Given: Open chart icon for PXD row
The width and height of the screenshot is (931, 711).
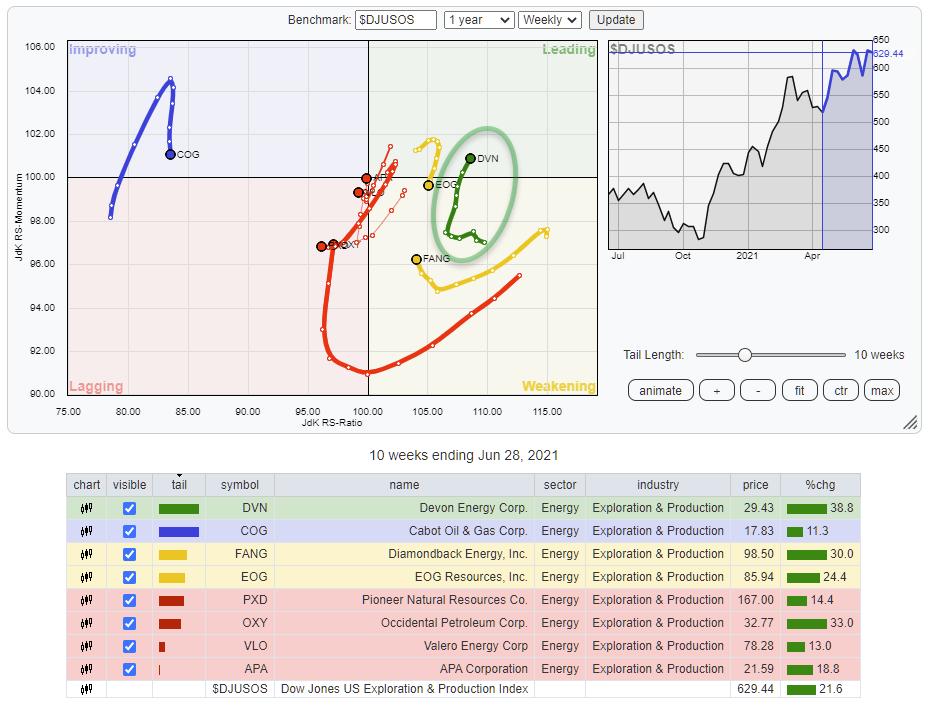Looking at the screenshot, I should 86,600.
